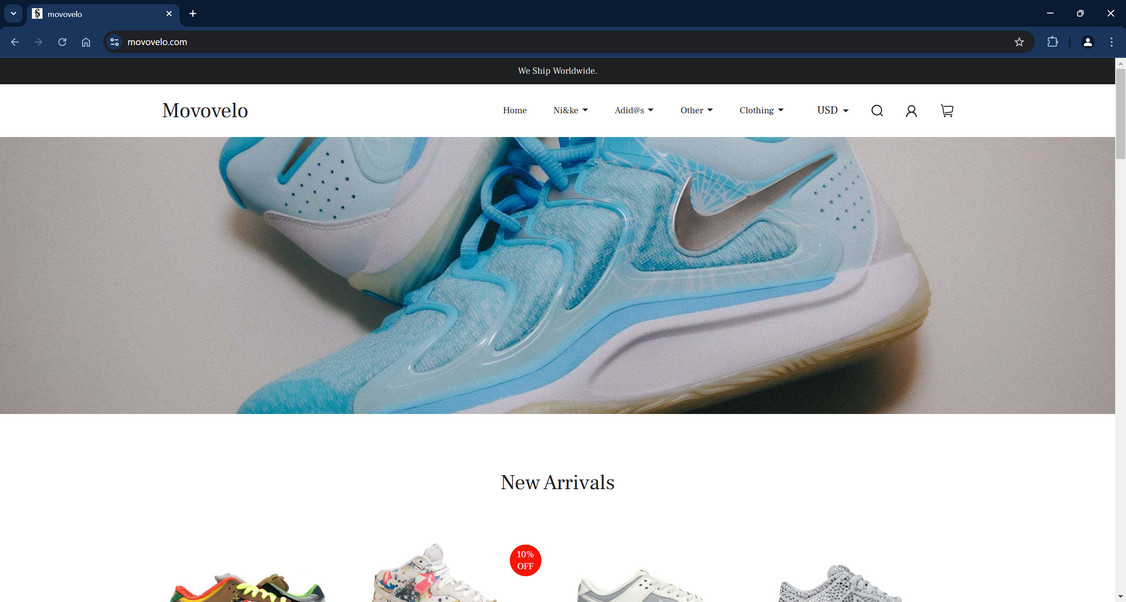Viewport: 1126px width, 602px height.
Task: Bookmark this page with star icon
Action: tap(1019, 42)
